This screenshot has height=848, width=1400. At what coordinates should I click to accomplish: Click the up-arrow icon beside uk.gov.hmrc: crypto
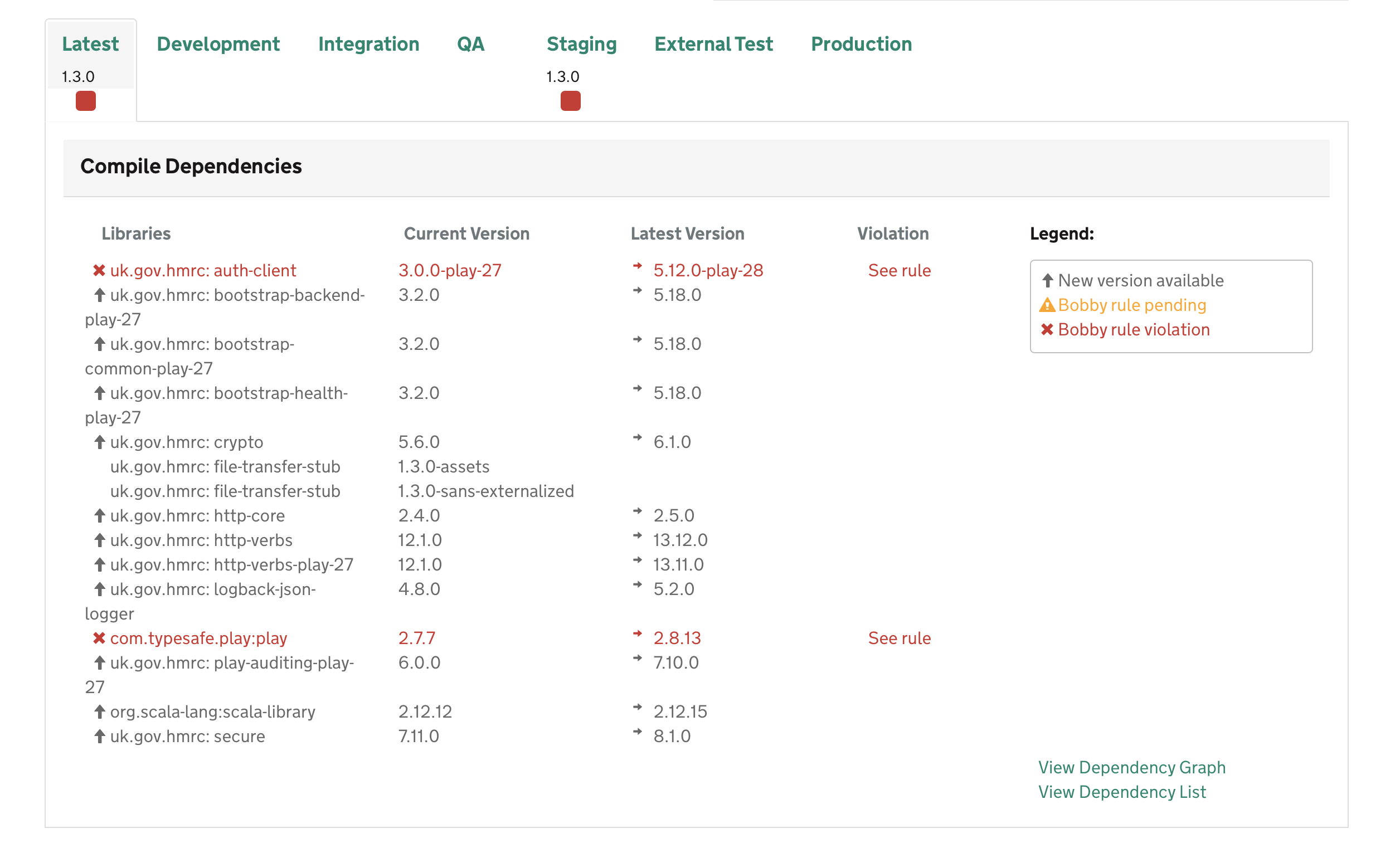(99, 442)
